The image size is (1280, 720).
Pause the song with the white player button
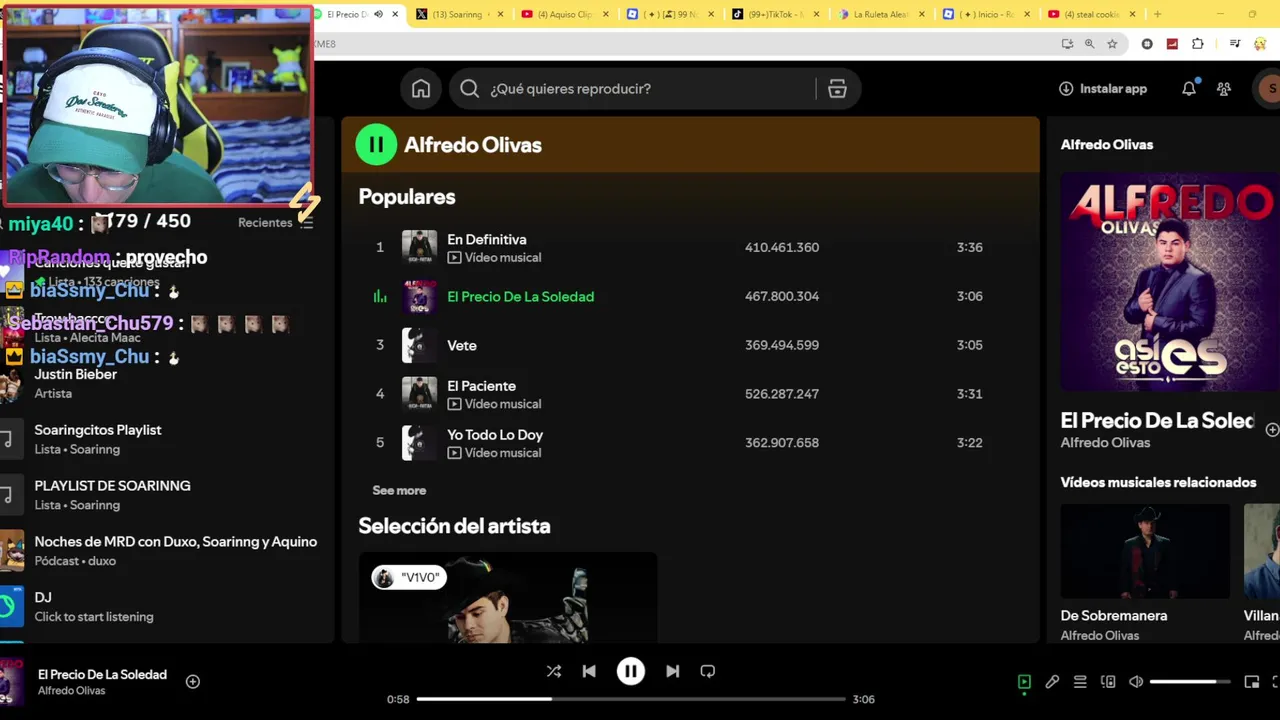point(630,672)
